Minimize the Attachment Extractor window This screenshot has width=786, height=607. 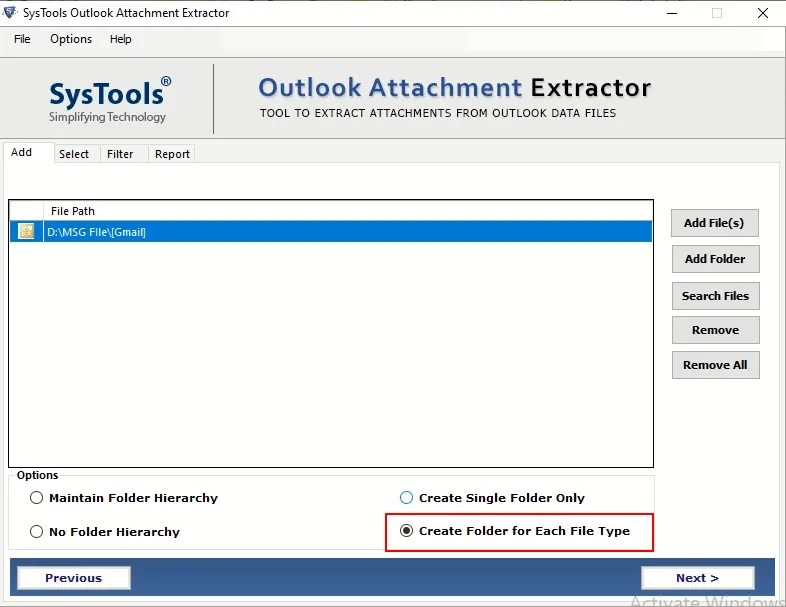tap(672, 13)
